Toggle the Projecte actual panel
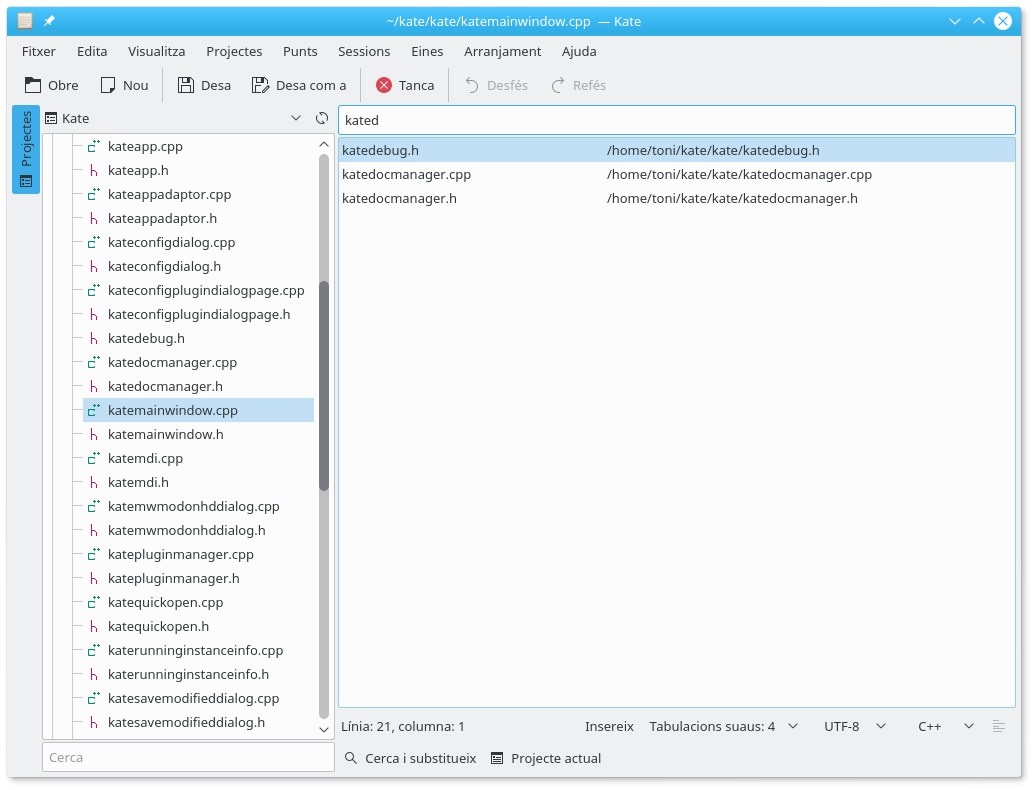 (x=546, y=758)
